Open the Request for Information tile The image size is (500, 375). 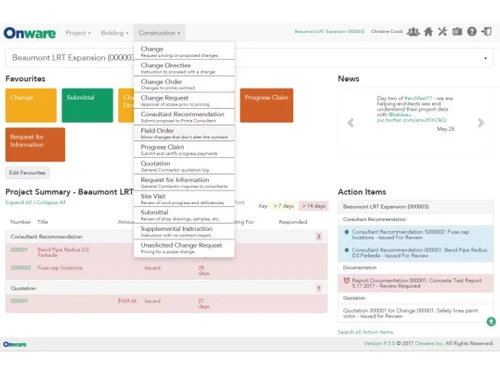35,145
